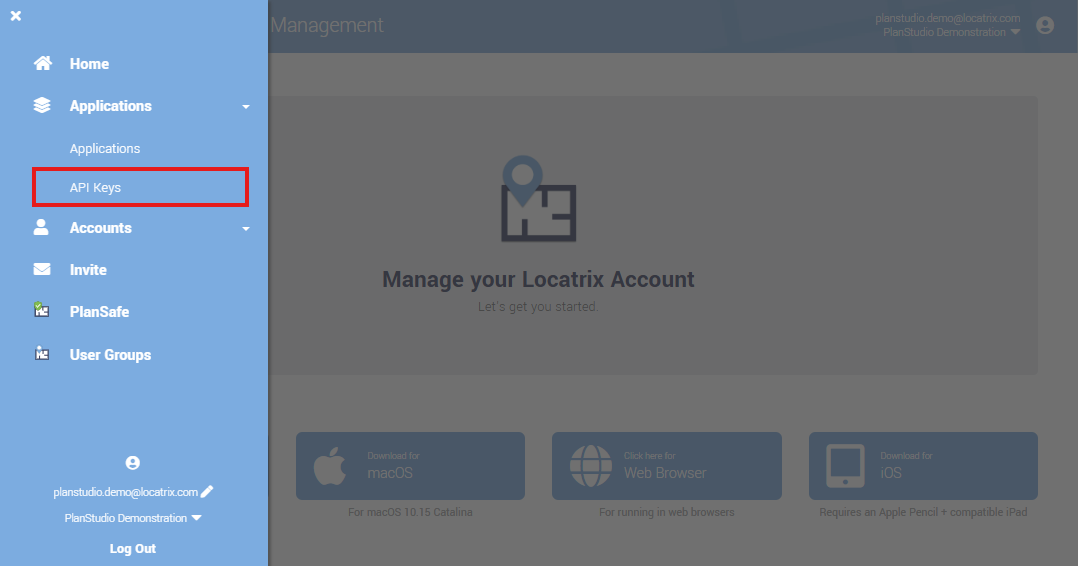Screen dimensions: 1078x566
Task: Close the sidebar with the X icon
Action: pyautogui.click(x=16, y=15)
